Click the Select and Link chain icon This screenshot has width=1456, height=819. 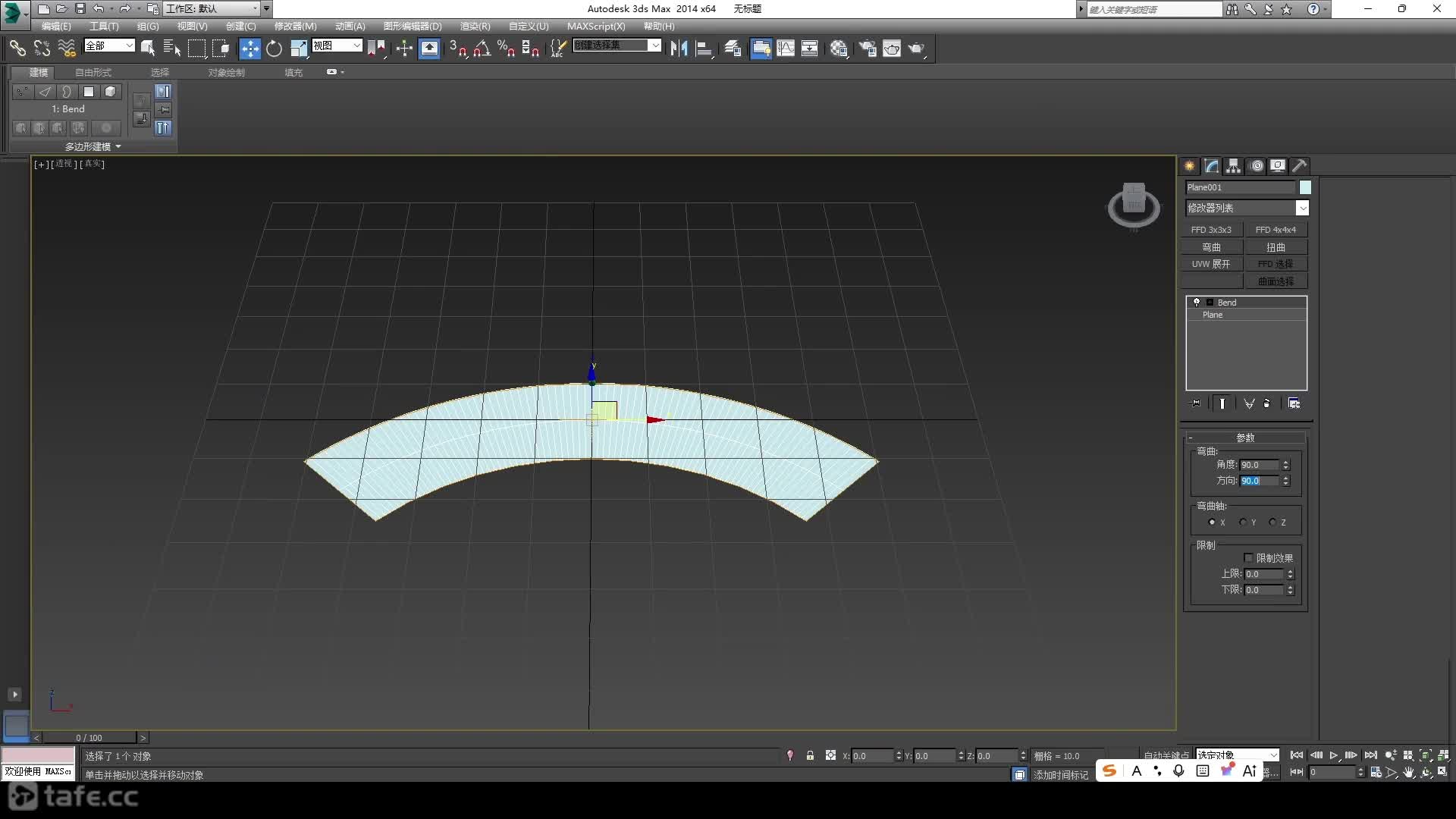(x=17, y=49)
